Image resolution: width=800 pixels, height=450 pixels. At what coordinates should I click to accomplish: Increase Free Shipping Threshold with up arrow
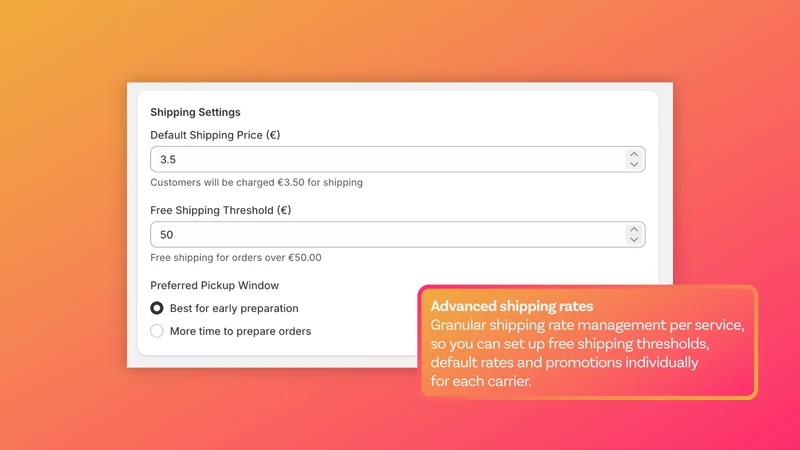634,230
